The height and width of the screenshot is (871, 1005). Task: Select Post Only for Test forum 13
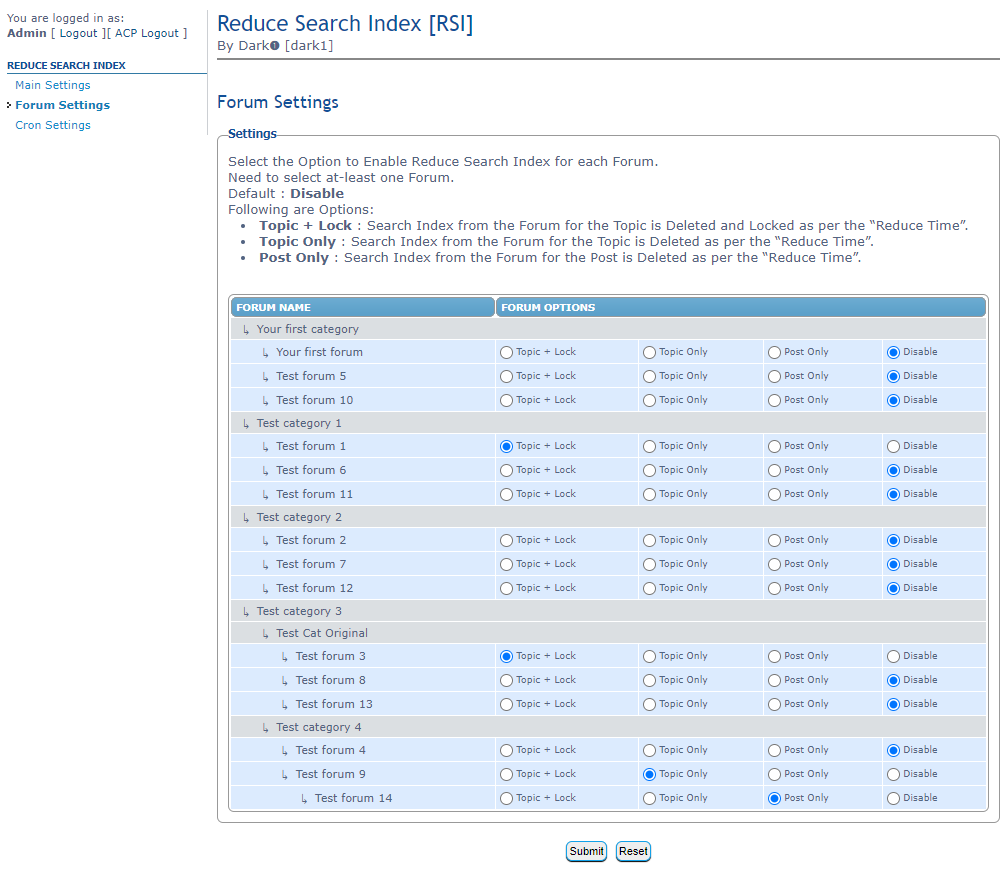coord(774,704)
